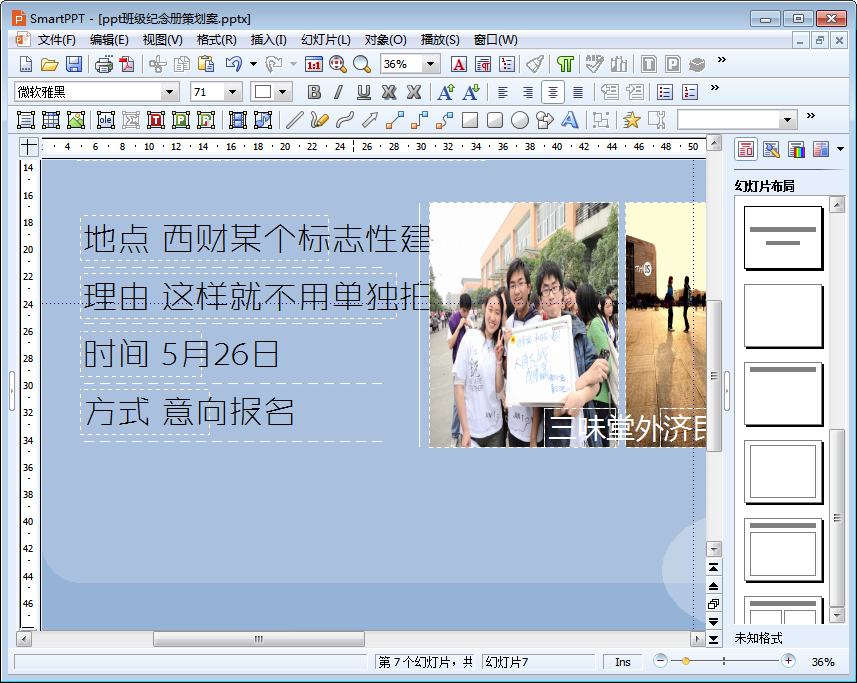Open the font name dropdown 微软雅黑
Screen dimensions: 857x683
[x=169, y=92]
